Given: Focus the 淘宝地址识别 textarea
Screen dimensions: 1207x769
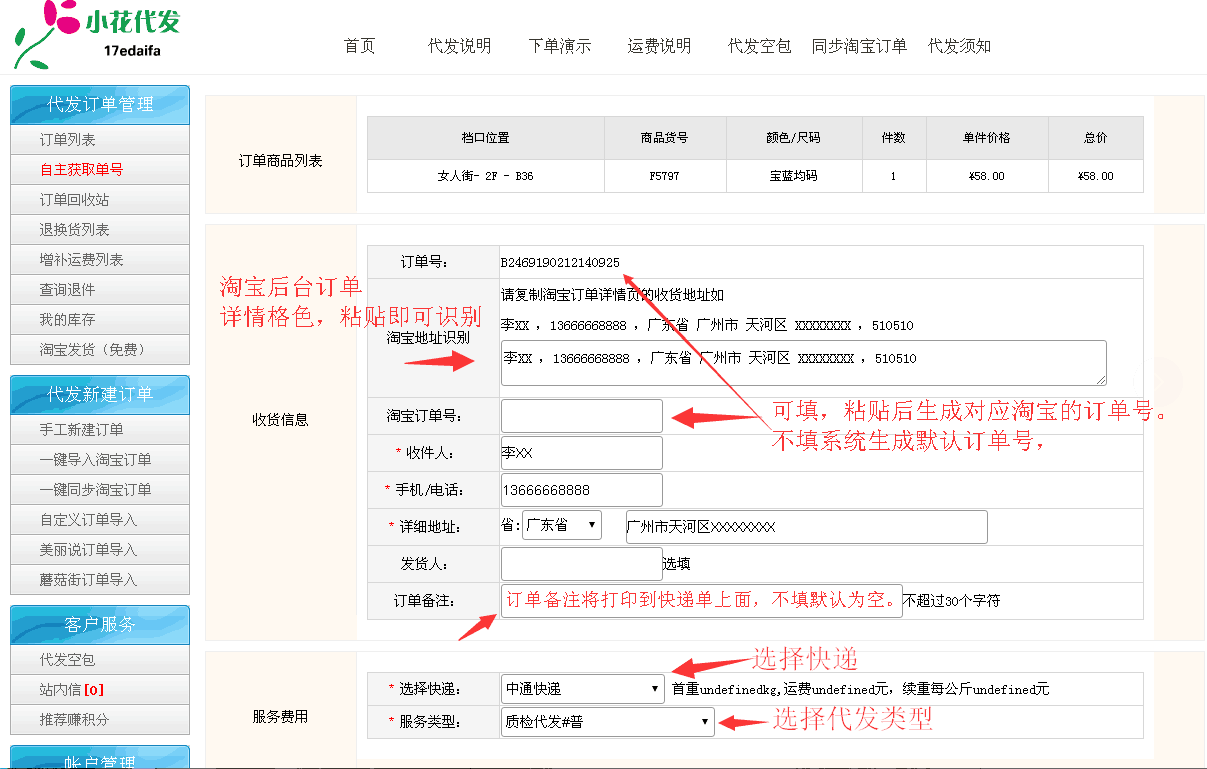Looking at the screenshot, I should tap(804, 363).
